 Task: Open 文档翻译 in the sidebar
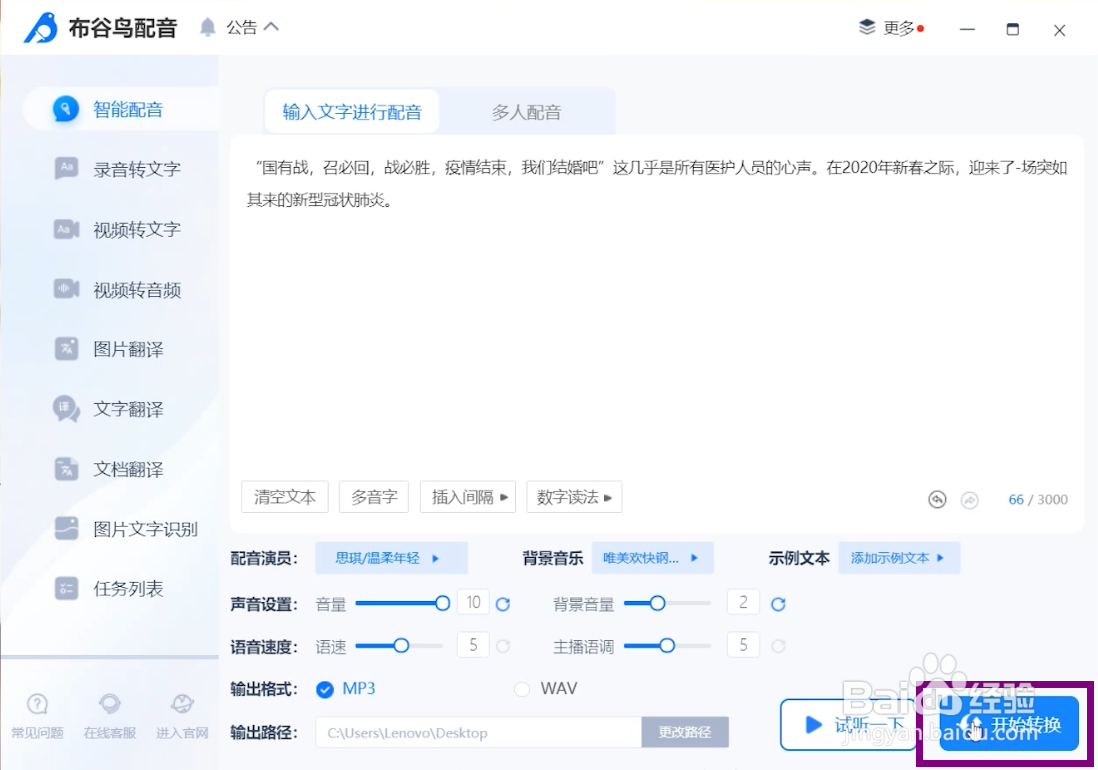[128, 470]
